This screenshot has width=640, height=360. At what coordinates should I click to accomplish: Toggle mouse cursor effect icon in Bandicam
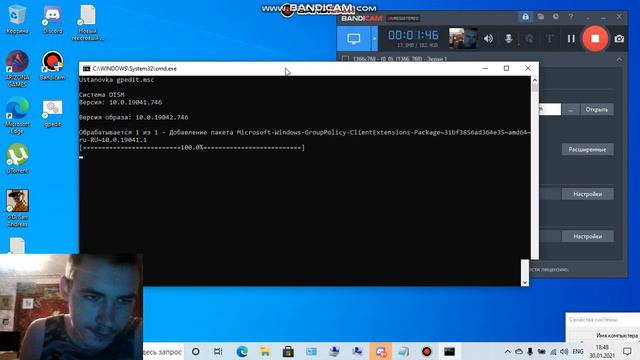point(529,39)
